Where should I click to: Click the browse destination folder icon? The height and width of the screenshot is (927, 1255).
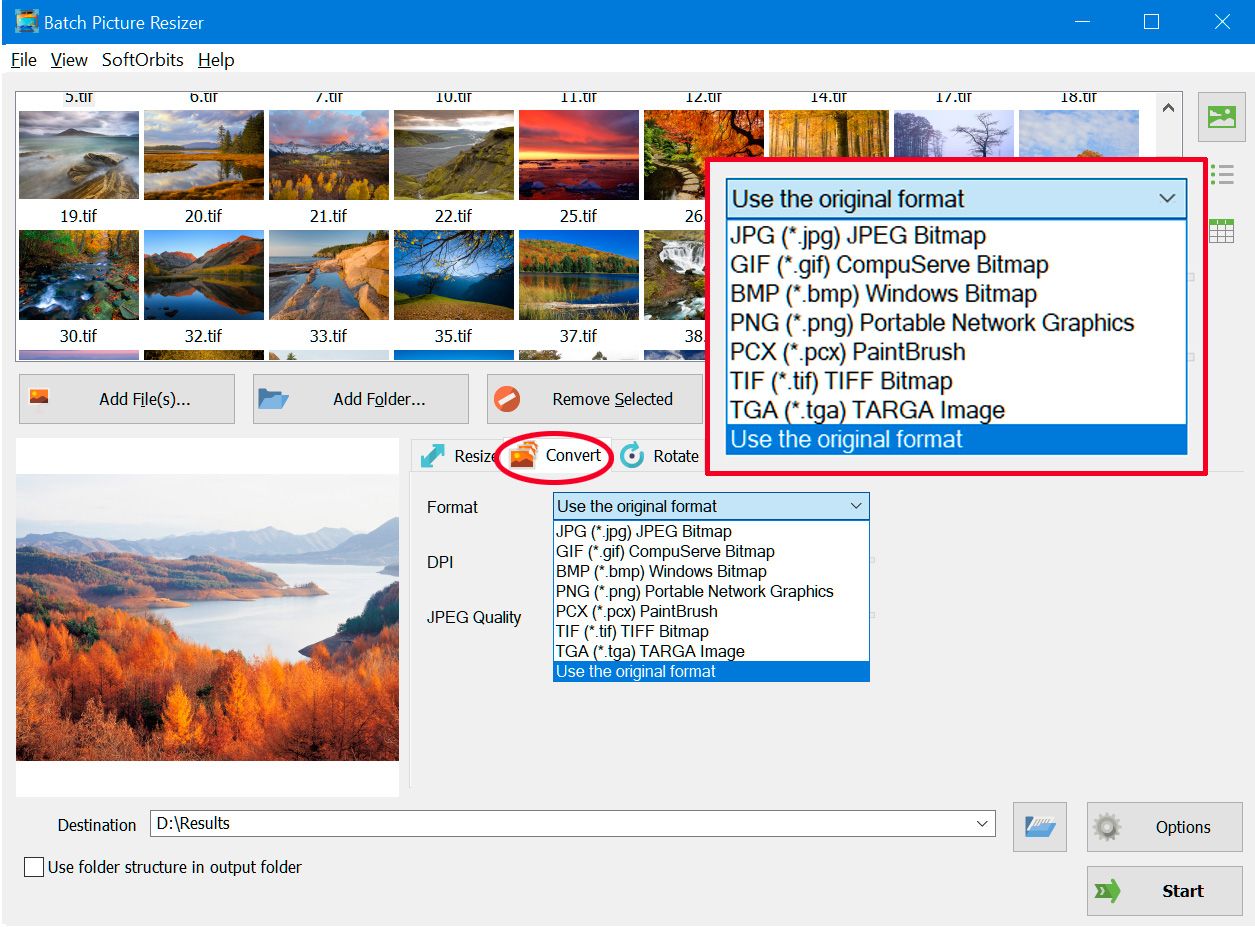point(1039,827)
